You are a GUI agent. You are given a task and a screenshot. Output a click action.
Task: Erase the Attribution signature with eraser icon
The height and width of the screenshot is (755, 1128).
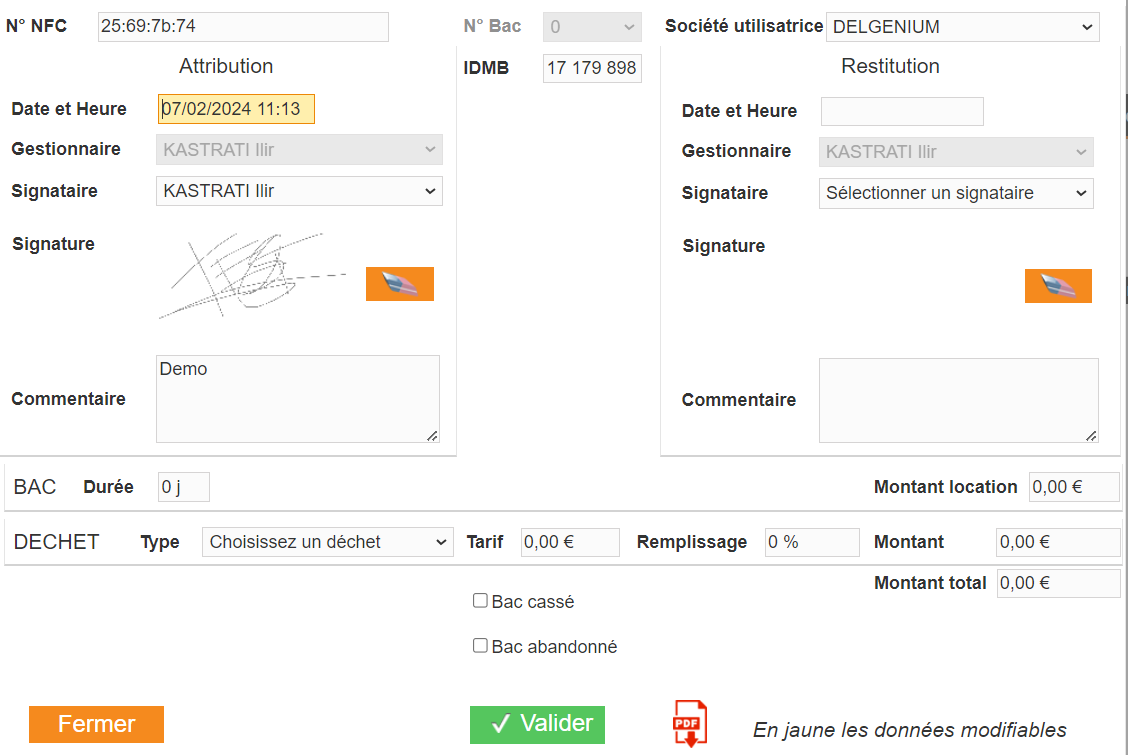(399, 284)
